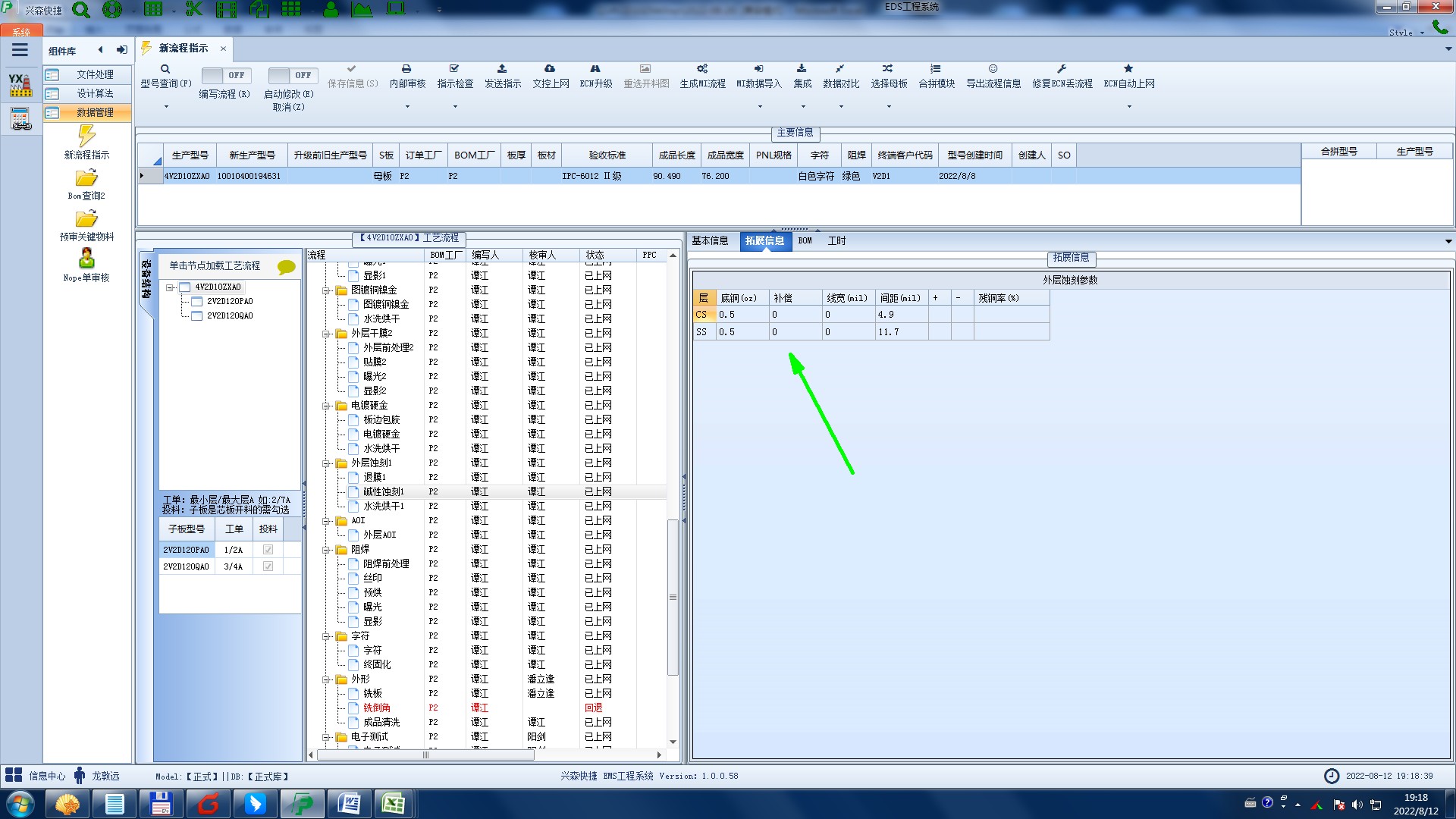Click the 文控上网 cloud upload icon
The width and height of the screenshot is (1456, 819).
click(x=550, y=69)
